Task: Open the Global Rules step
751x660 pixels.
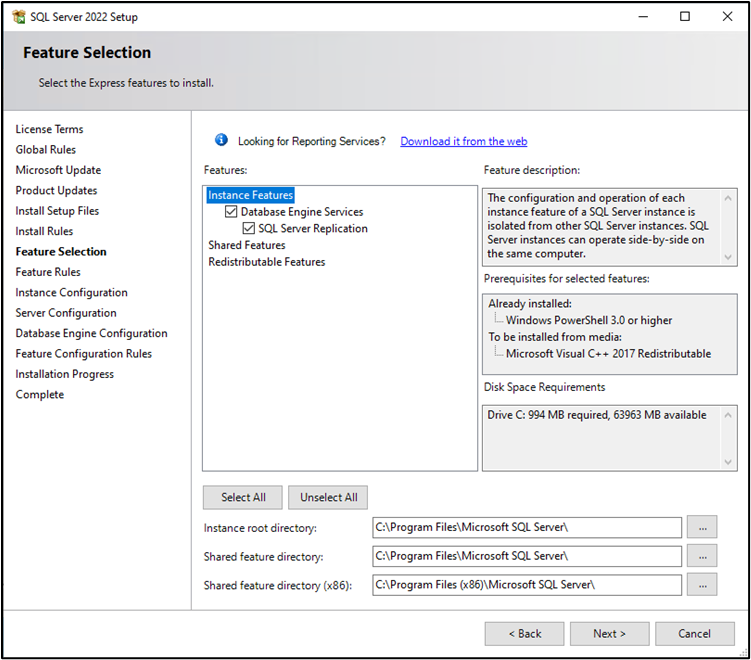Action: point(46,150)
